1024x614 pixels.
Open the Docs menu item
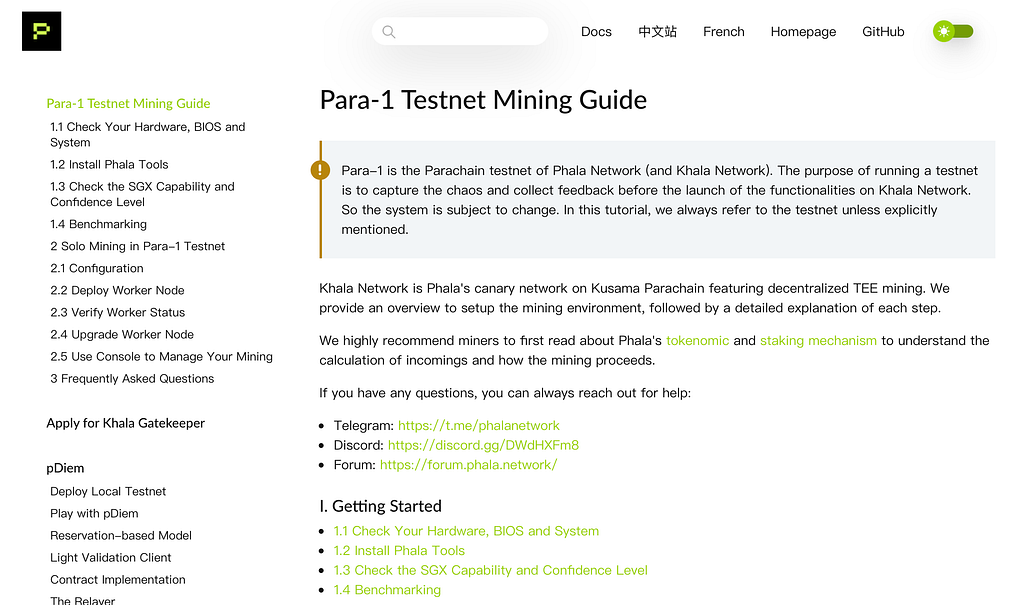click(x=596, y=32)
